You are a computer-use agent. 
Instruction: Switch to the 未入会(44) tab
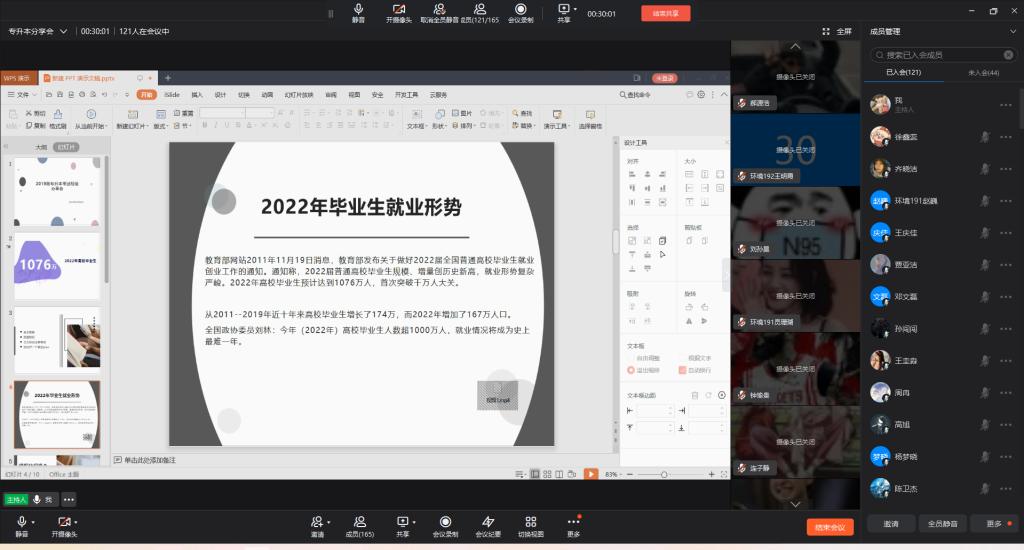pyautogui.click(x=983, y=73)
